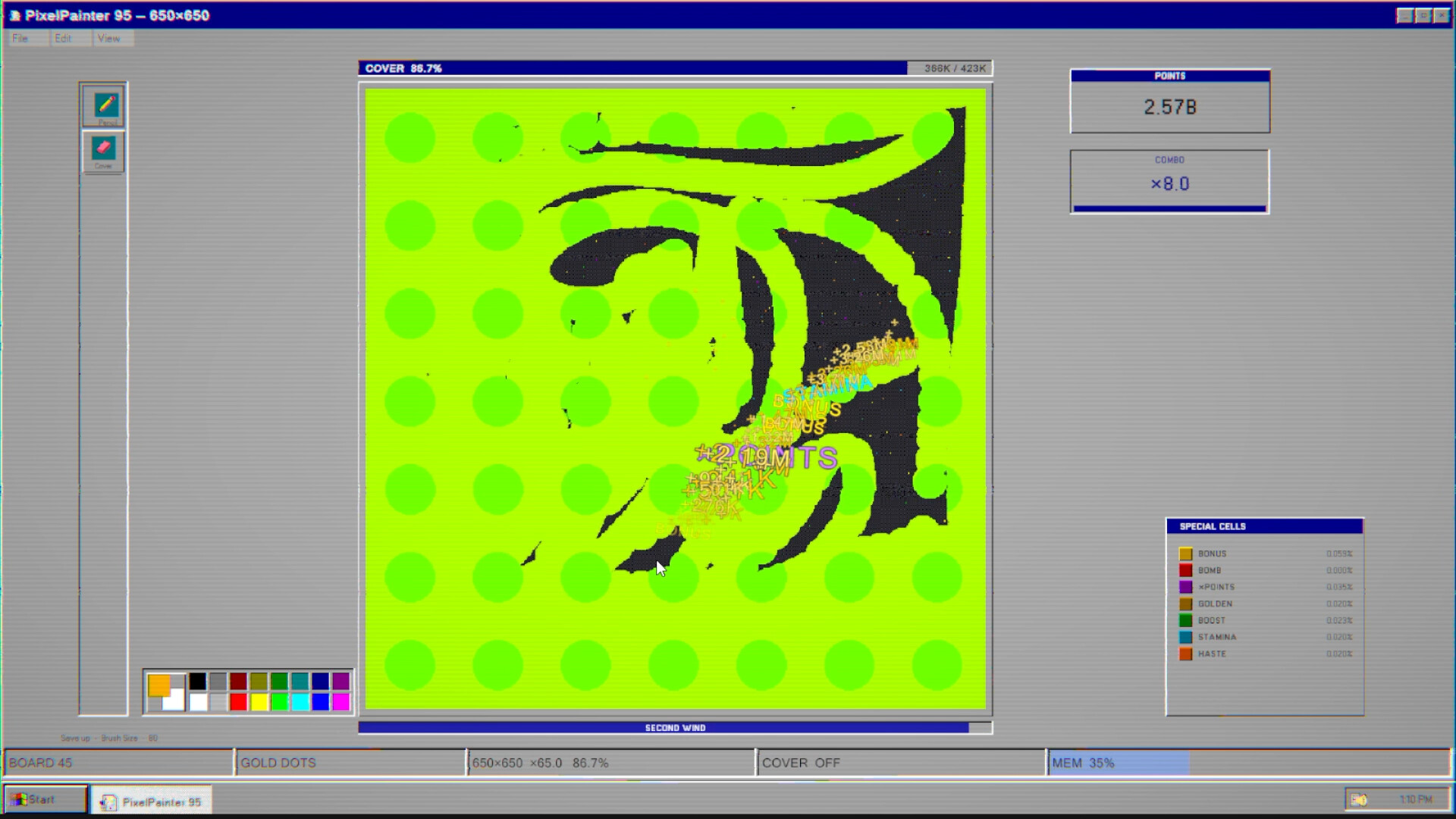The width and height of the screenshot is (1456, 819).
Task: Pick the bright red palette color
Action: (x=239, y=702)
